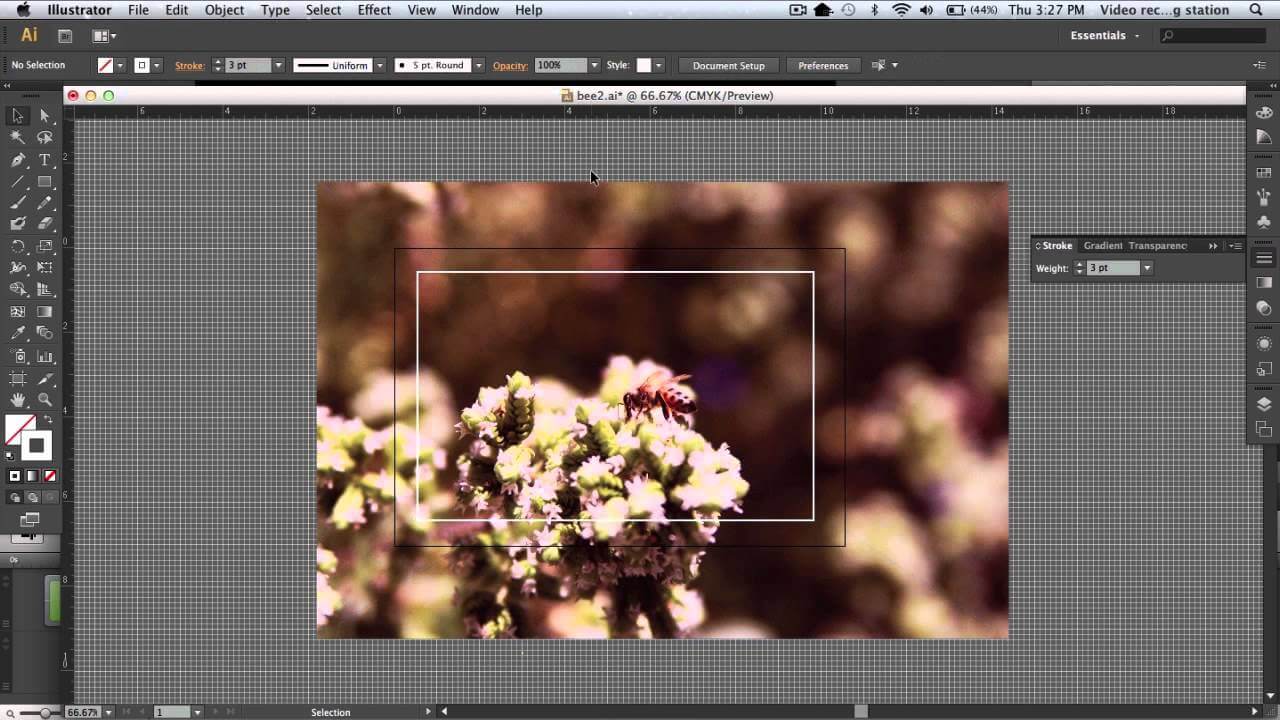Toggle Wi-Fi in the menu bar
The image size is (1280, 720).
click(x=901, y=10)
